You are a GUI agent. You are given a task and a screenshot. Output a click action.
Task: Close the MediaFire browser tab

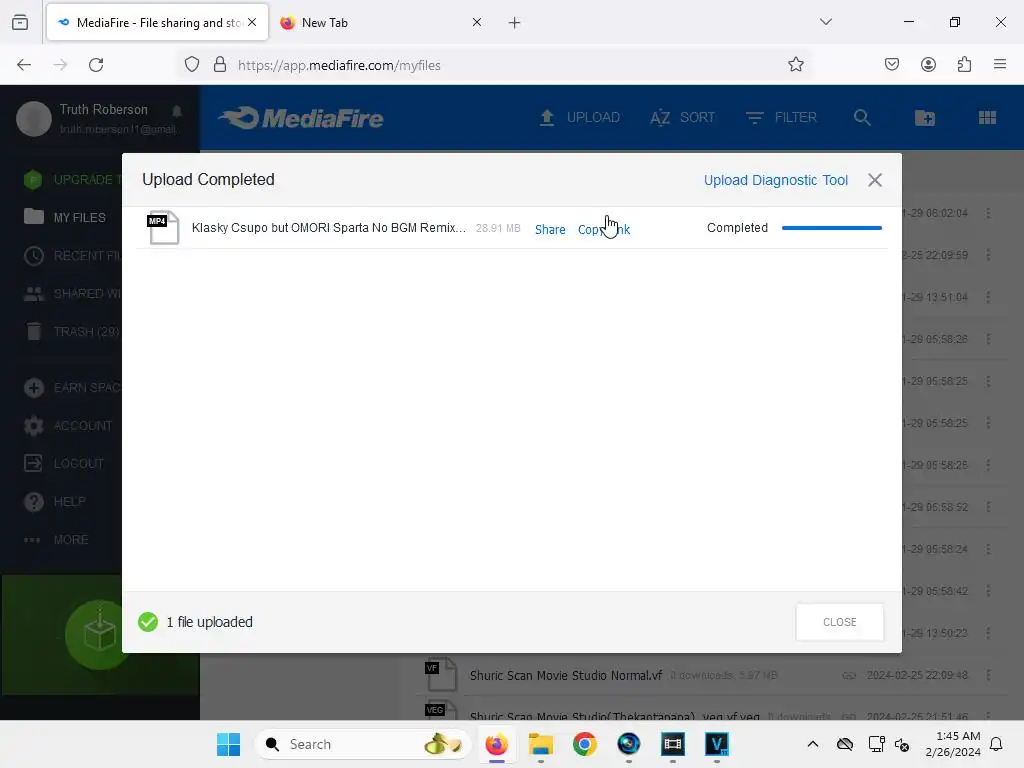coord(252,22)
